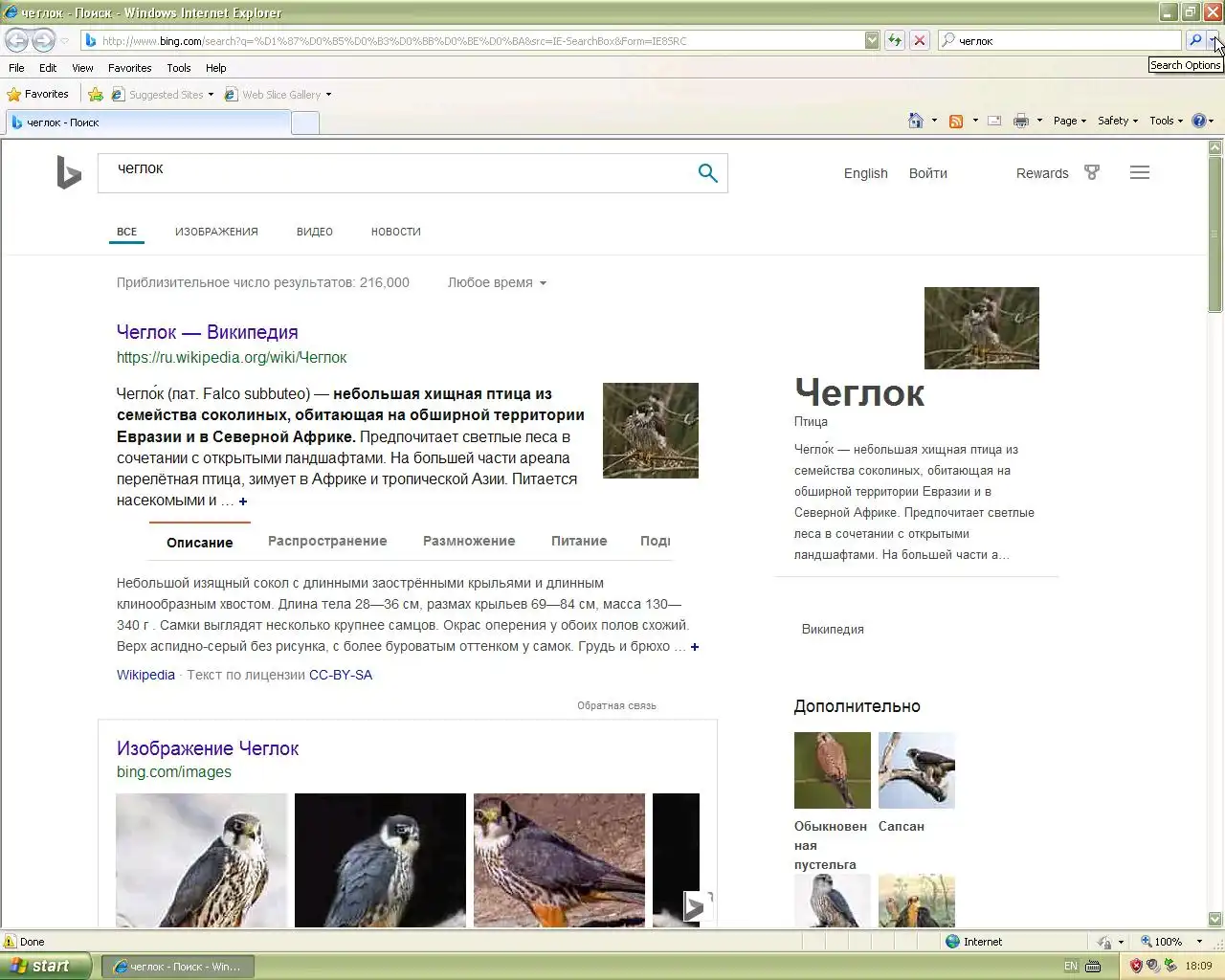Screen dimensions: 1225x980
Task: Open Suggested Sites link
Action: (166, 95)
